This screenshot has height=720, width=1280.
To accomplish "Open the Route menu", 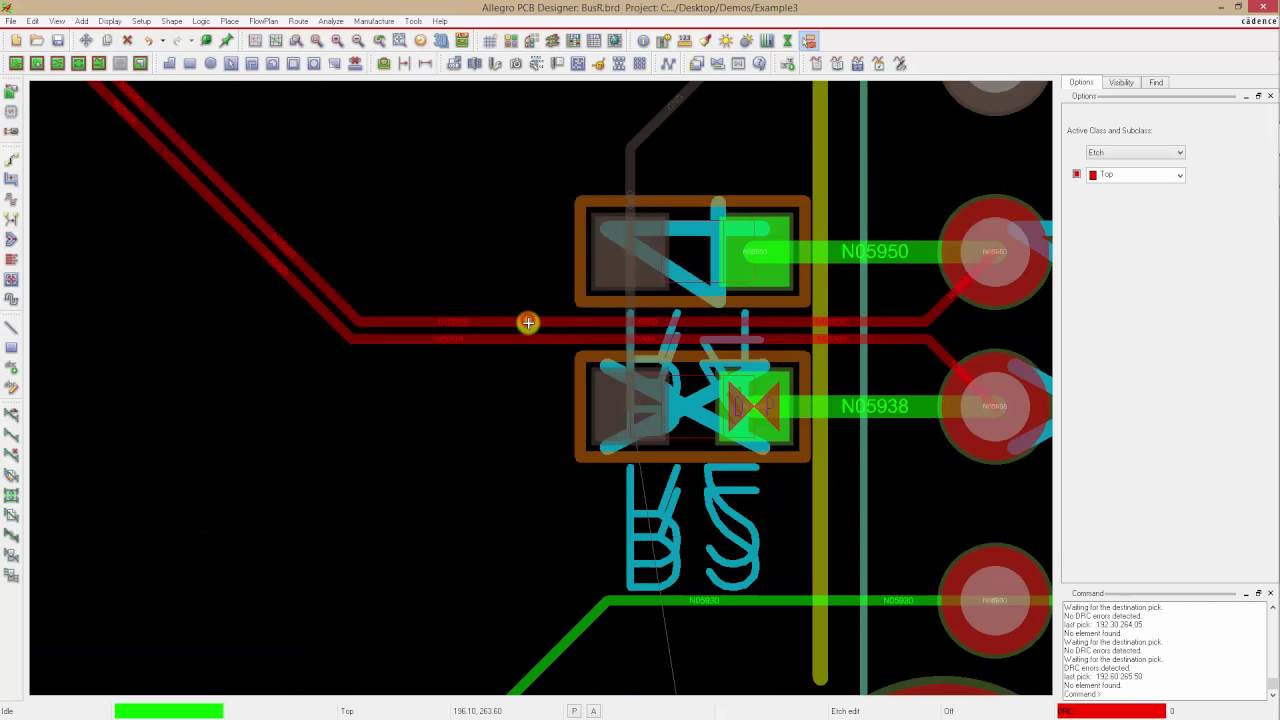I will click(298, 21).
